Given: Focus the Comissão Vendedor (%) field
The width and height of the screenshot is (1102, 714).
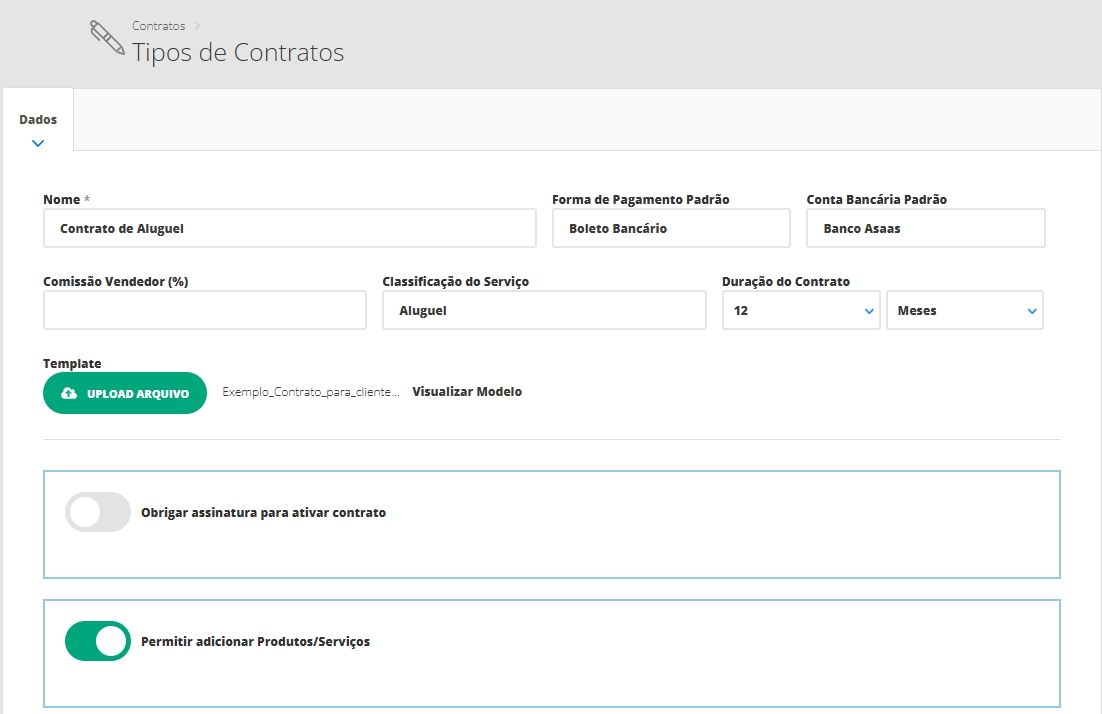Looking at the screenshot, I should pyautogui.click(x=205, y=311).
